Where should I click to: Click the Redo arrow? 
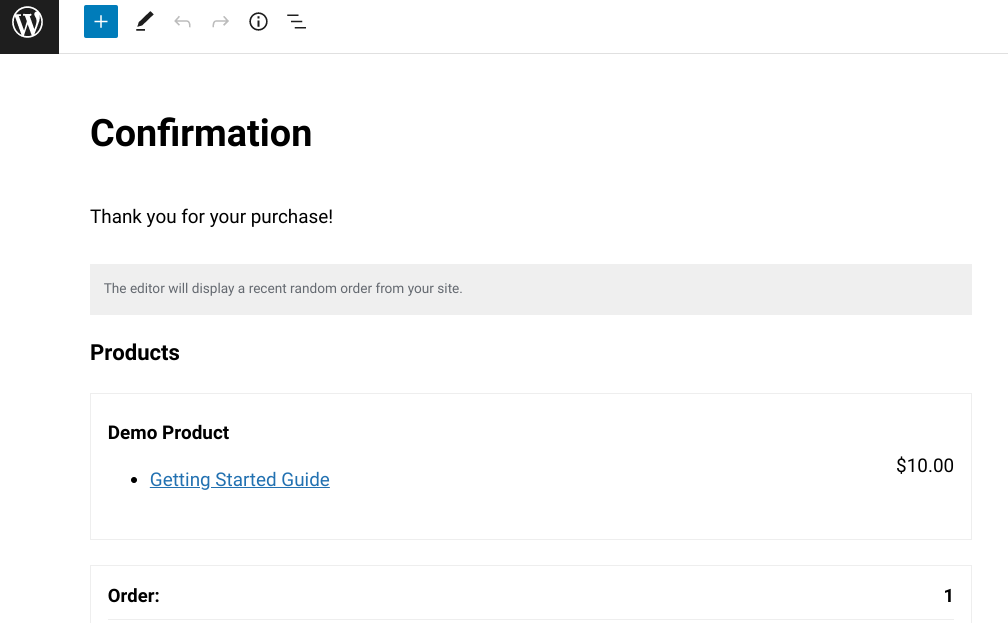pos(220,21)
